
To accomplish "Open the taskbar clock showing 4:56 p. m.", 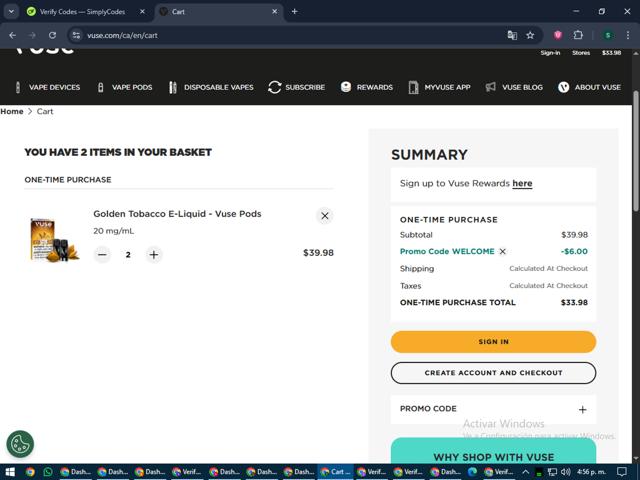I will tap(591, 472).
